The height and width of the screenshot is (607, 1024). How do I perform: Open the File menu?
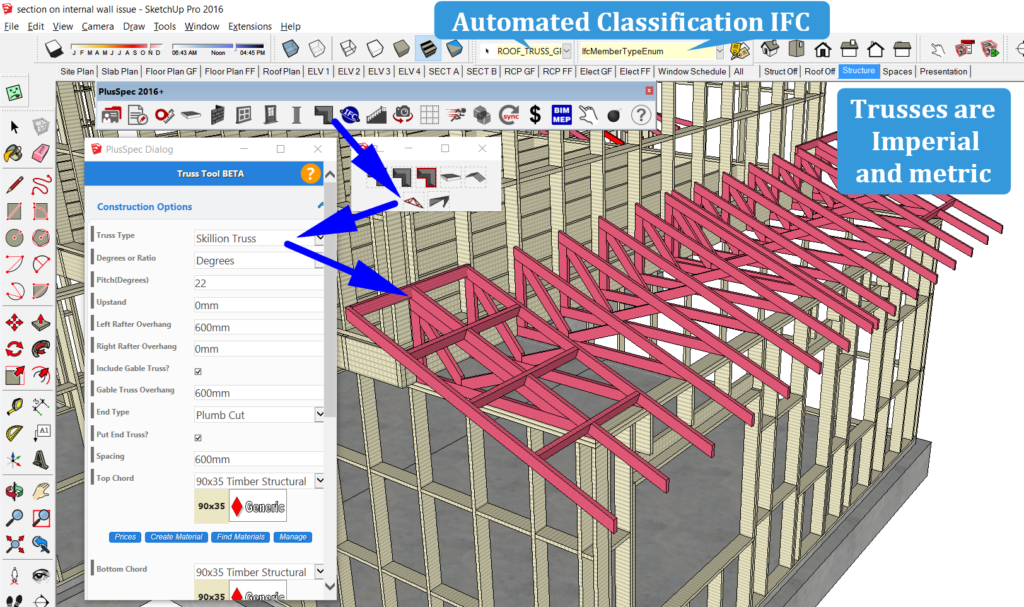click(x=11, y=26)
